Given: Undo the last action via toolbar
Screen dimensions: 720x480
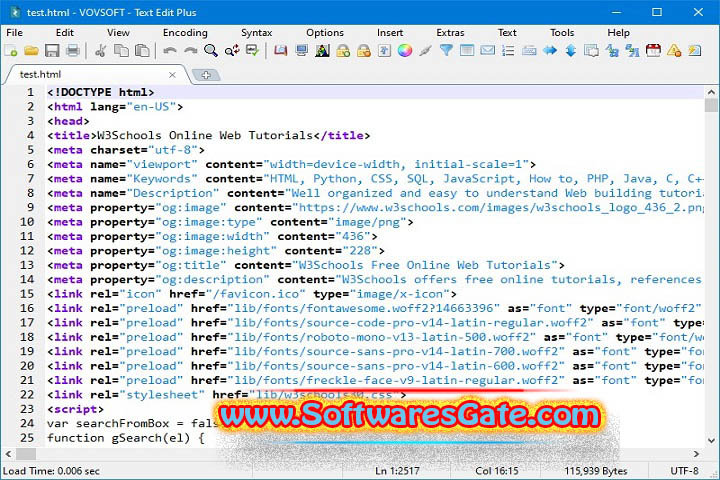Looking at the screenshot, I should tap(170, 51).
